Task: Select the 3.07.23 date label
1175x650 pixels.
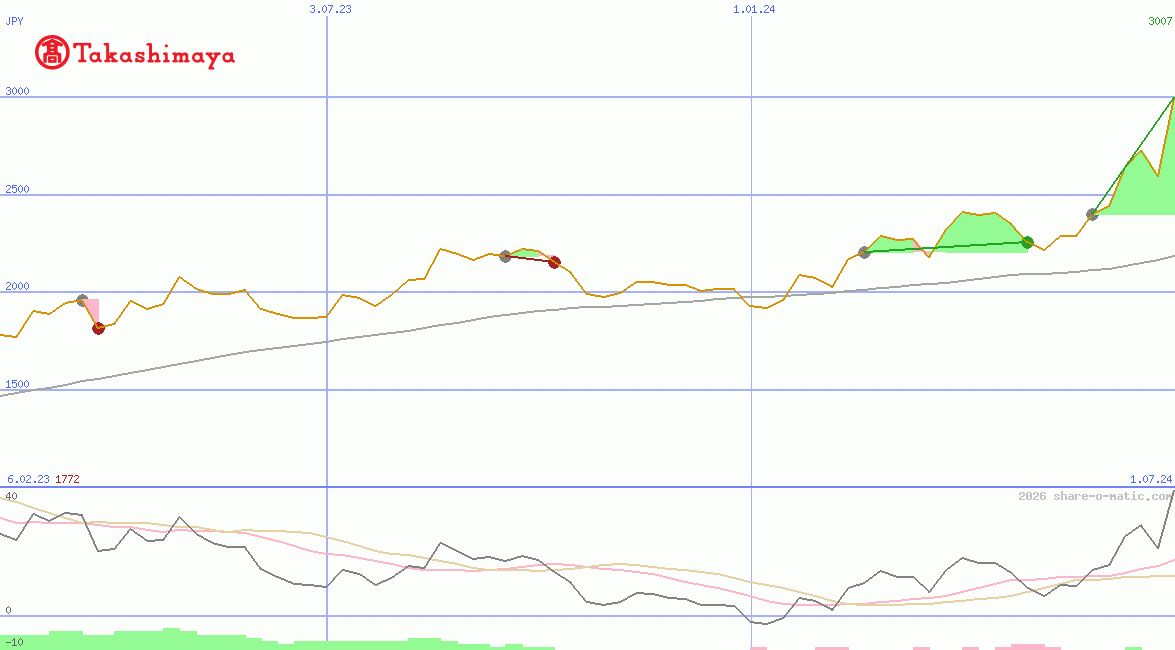Action: [x=330, y=9]
